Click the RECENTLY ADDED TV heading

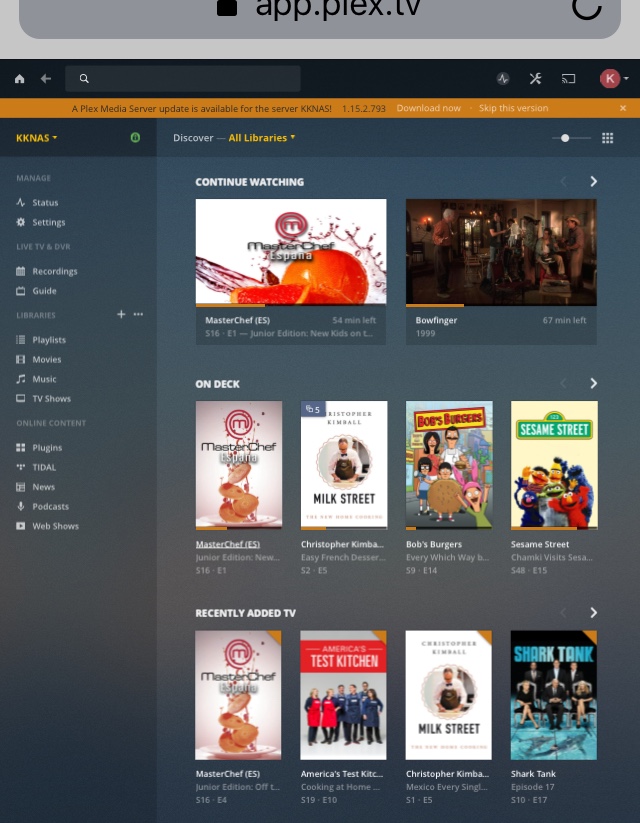(x=246, y=613)
